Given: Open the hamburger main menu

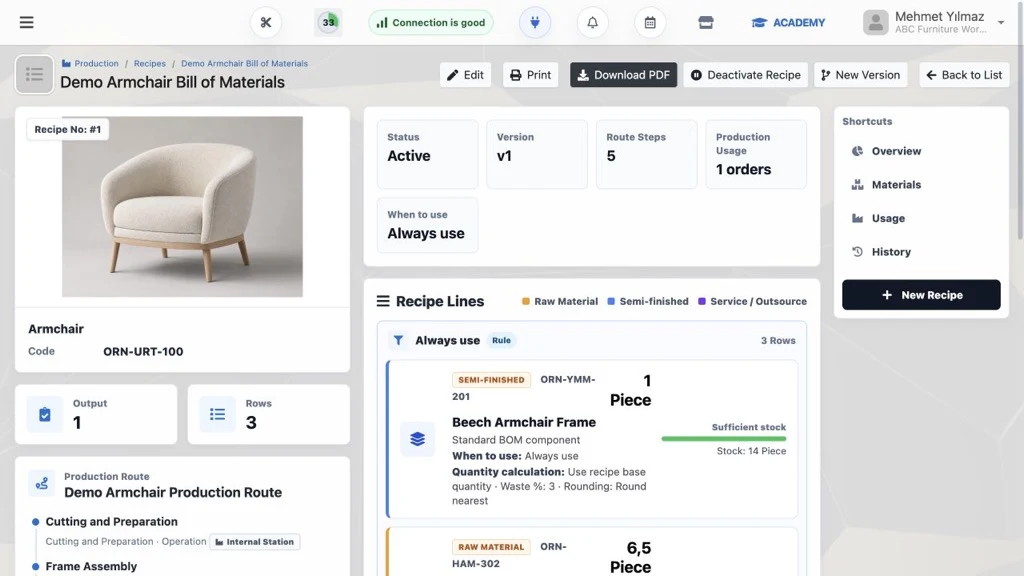Looking at the screenshot, I should click(26, 22).
